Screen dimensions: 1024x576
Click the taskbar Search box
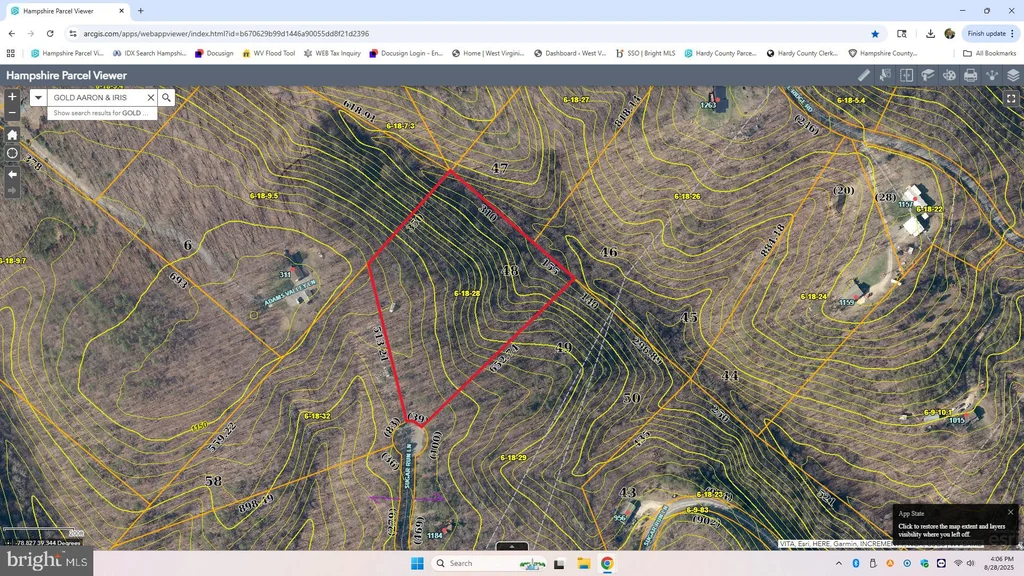pyautogui.click(x=489, y=563)
